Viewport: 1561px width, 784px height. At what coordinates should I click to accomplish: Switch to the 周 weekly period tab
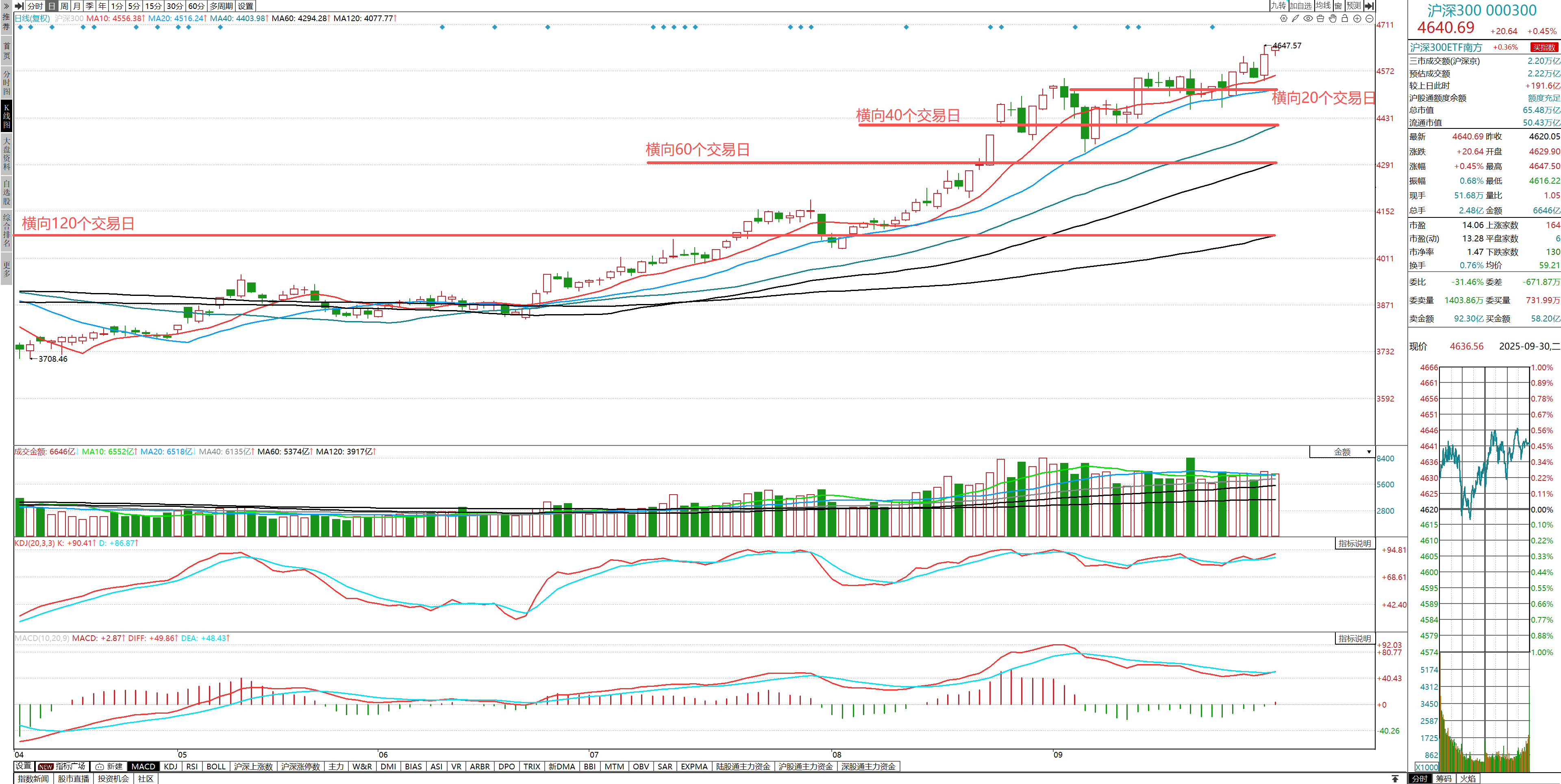pos(64,6)
